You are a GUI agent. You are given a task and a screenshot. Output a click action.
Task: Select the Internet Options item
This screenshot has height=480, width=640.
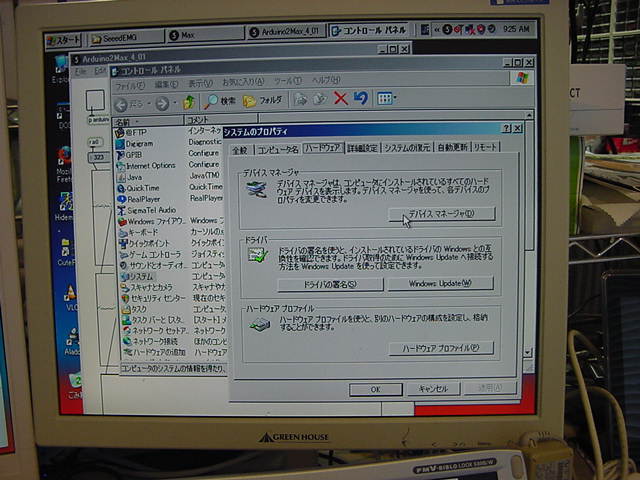[146, 166]
